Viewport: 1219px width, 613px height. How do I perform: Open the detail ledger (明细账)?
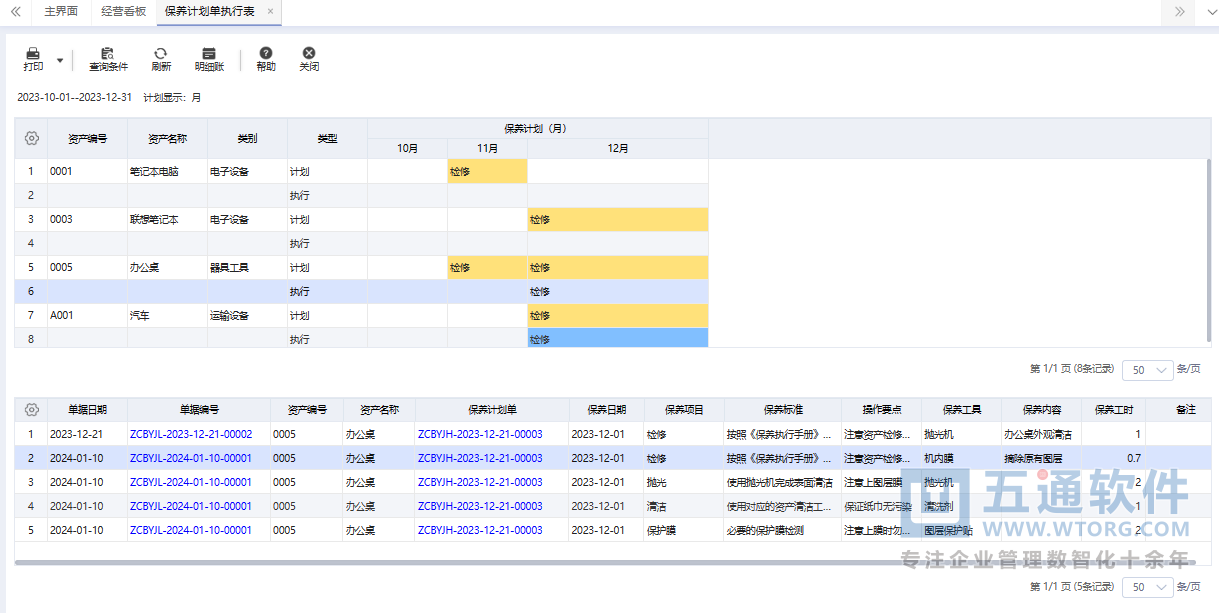(209, 59)
